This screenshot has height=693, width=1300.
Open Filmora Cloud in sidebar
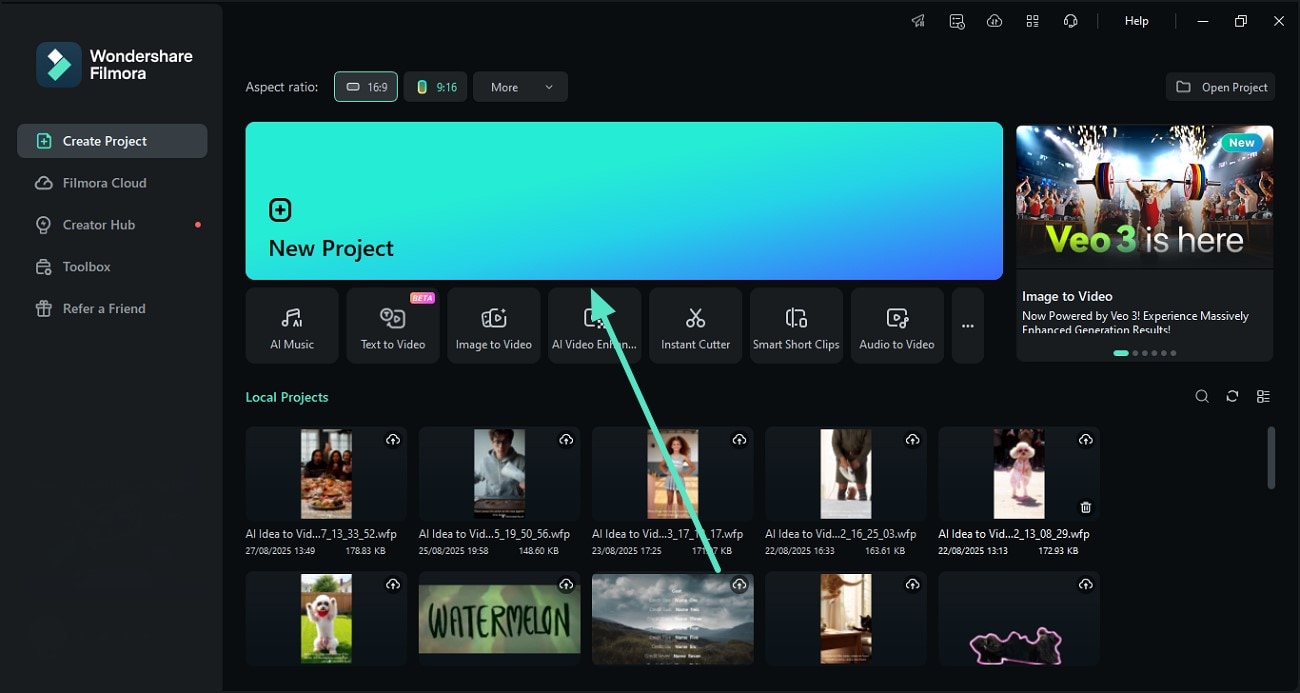tap(112, 183)
